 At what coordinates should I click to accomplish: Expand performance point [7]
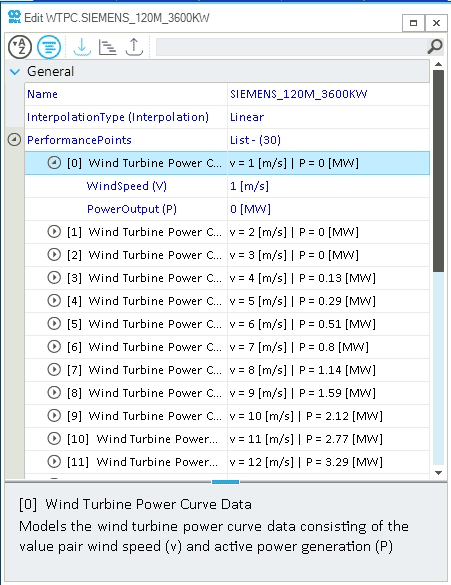click(x=54, y=370)
